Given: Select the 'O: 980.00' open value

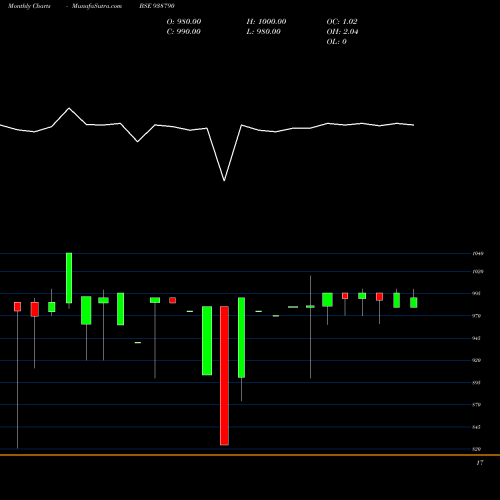Looking at the screenshot, I should coord(184,22).
